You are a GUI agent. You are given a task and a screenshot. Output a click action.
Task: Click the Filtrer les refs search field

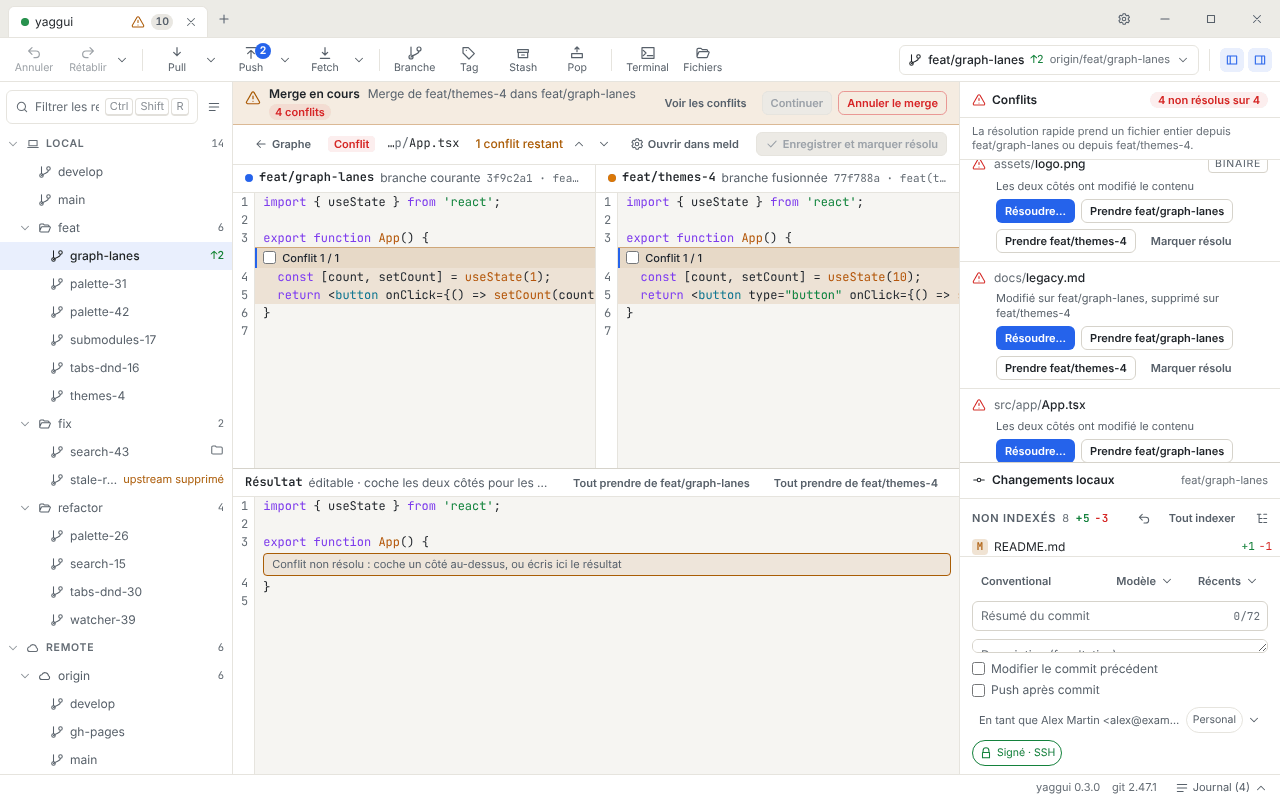click(102, 107)
